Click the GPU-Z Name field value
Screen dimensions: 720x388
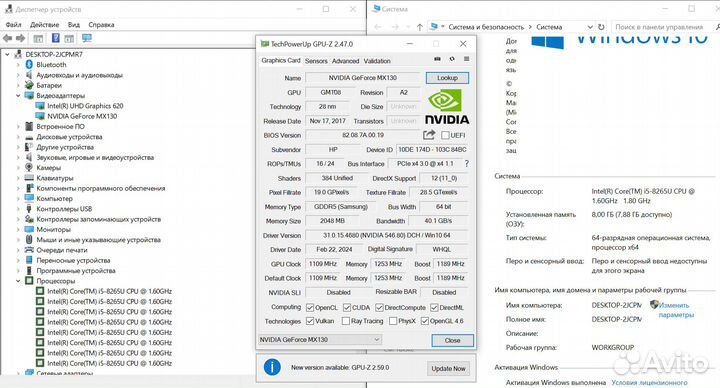coord(363,78)
